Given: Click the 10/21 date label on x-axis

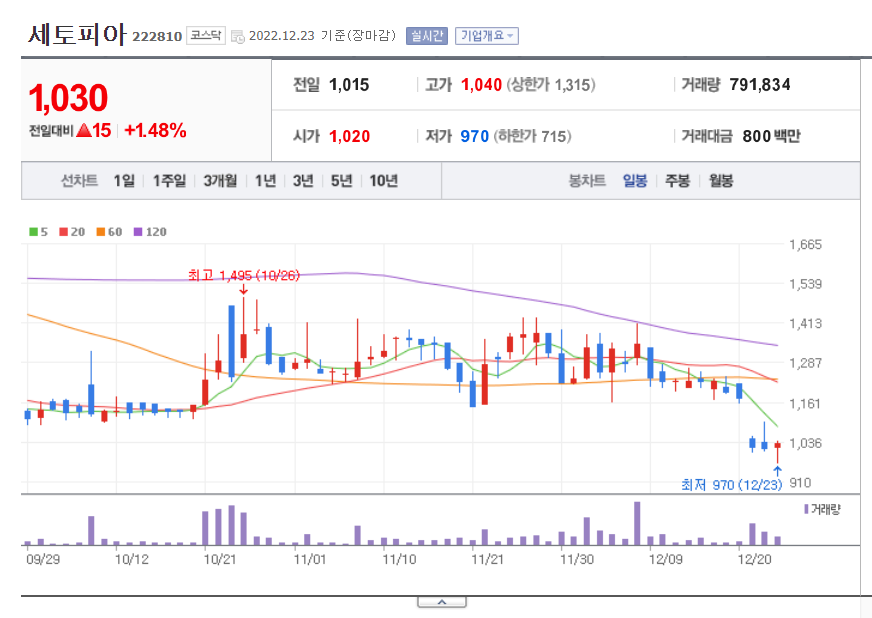Looking at the screenshot, I should [x=220, y=559].
